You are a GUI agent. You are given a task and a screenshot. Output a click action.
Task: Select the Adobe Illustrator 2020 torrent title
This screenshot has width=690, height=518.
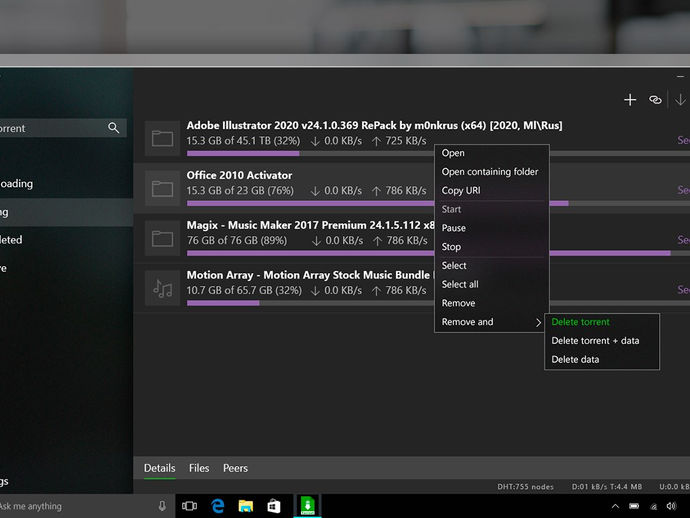tap(374, 125)
